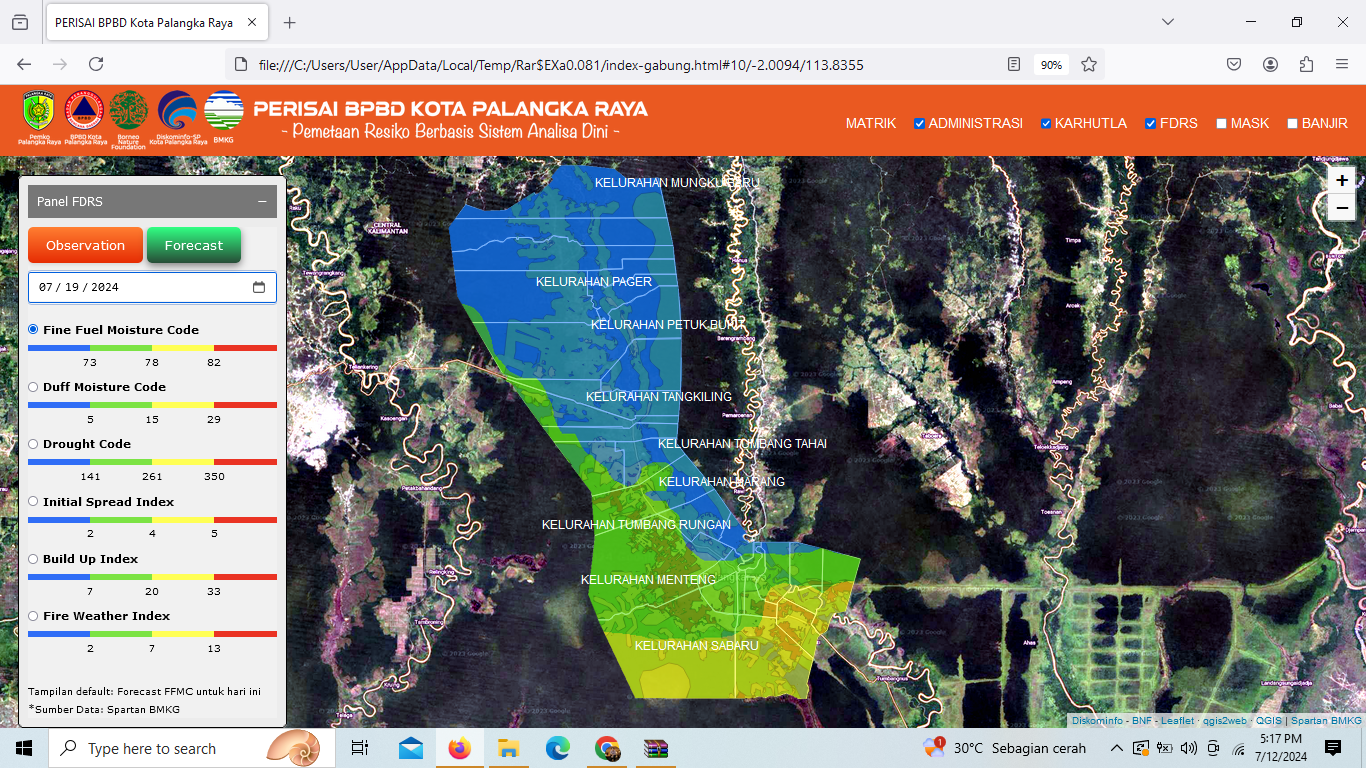1366x768 pixels.
Task: Toggle reader view icon
Action: (x=1014, y=64)
